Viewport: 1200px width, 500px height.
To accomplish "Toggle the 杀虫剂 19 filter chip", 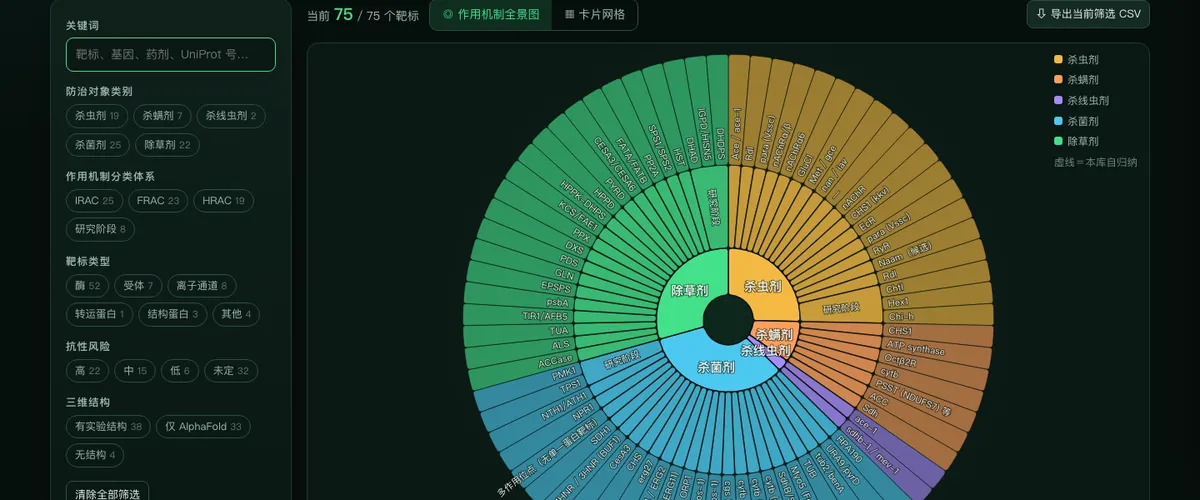I will (97, 116).
